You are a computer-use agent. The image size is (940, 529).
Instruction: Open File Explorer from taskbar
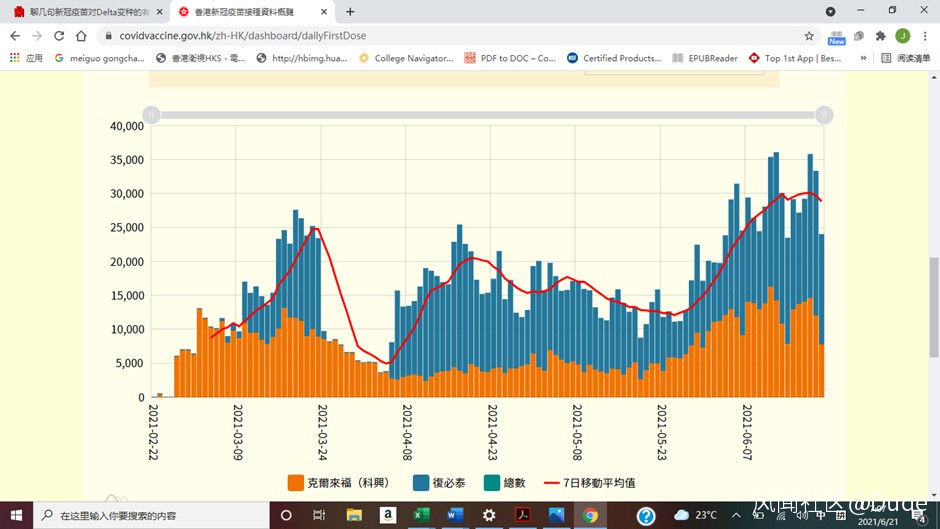tap(353, 515)
